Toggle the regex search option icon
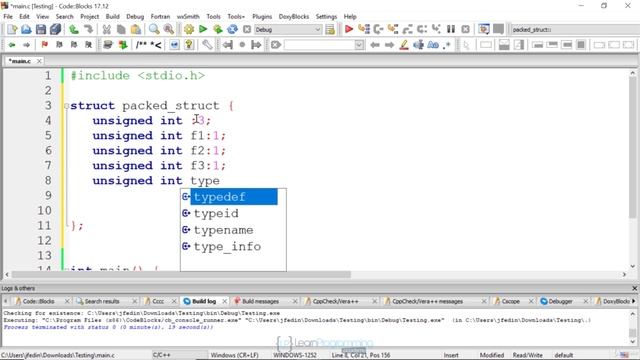This screenshot has height=360, width=640. tap(447, 45)
